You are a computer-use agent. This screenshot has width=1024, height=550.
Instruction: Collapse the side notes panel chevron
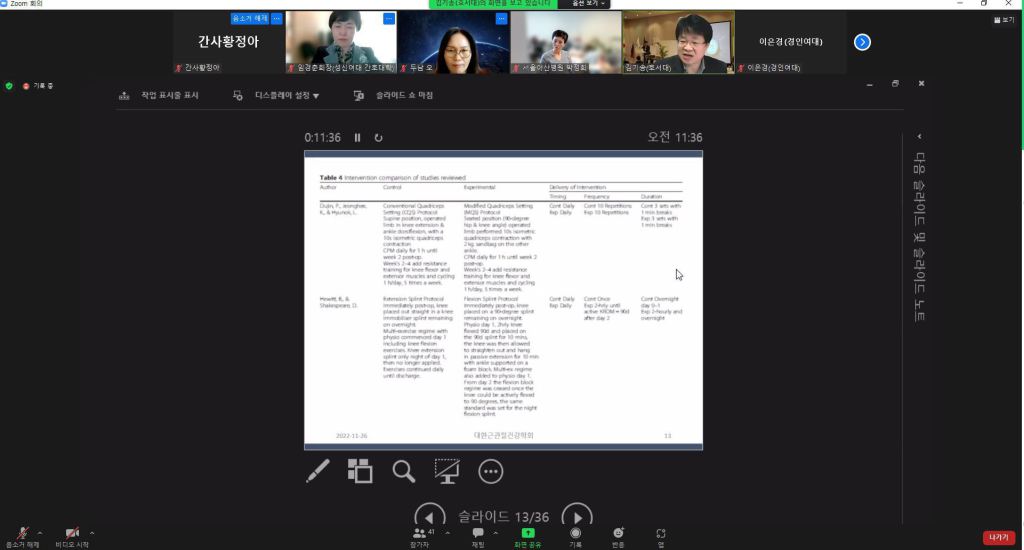tap(919, 137)
